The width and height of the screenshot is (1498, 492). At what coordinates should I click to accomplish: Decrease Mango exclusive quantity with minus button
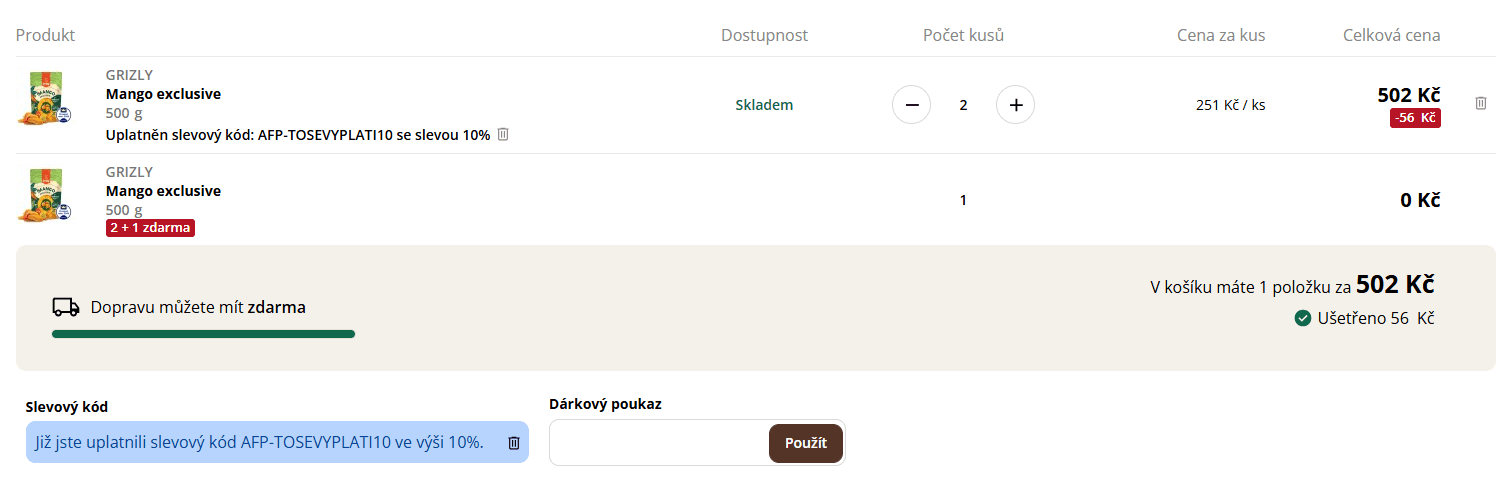pos(911,105)
